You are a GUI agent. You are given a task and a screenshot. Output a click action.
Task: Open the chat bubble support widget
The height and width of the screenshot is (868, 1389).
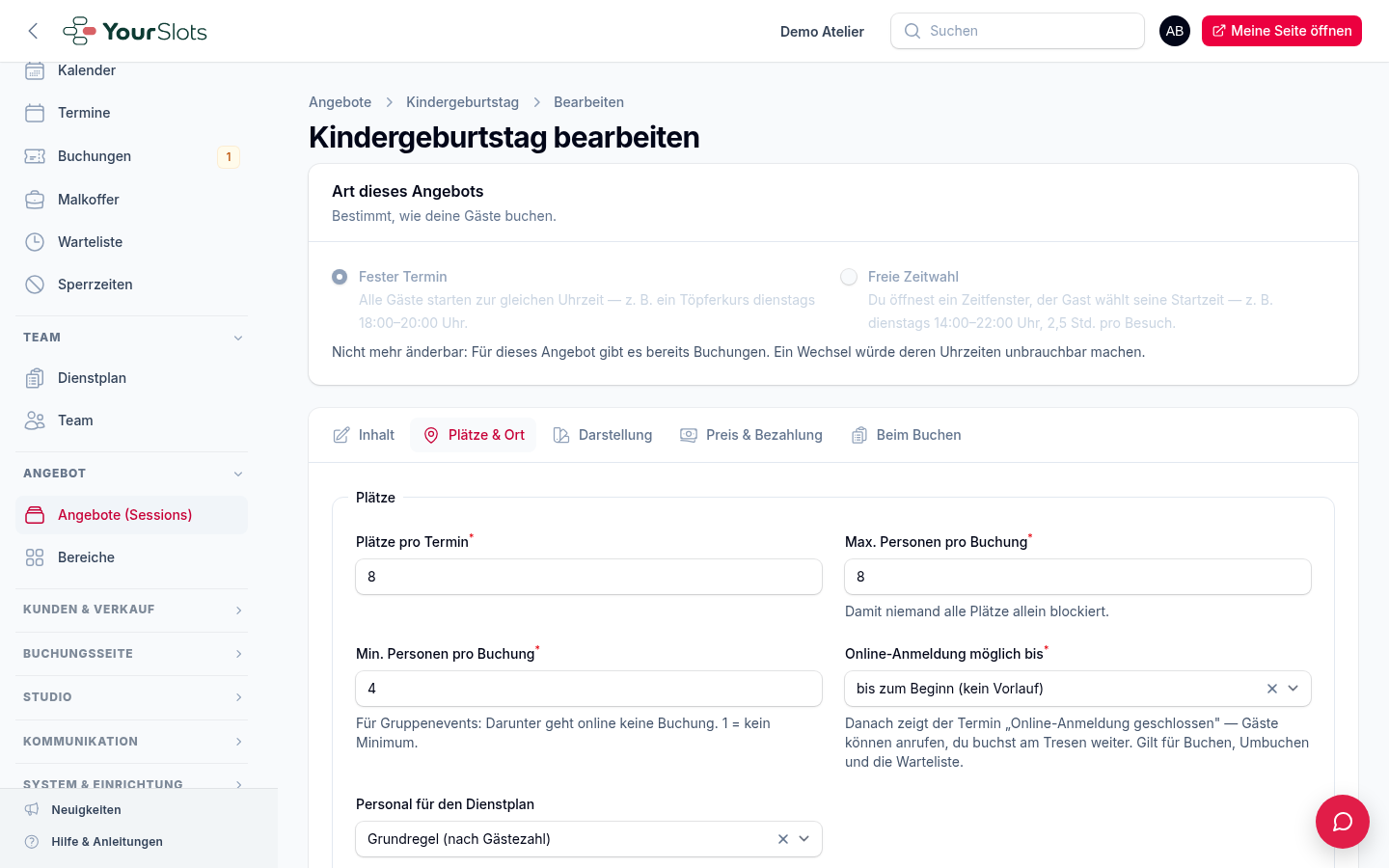1343,822
